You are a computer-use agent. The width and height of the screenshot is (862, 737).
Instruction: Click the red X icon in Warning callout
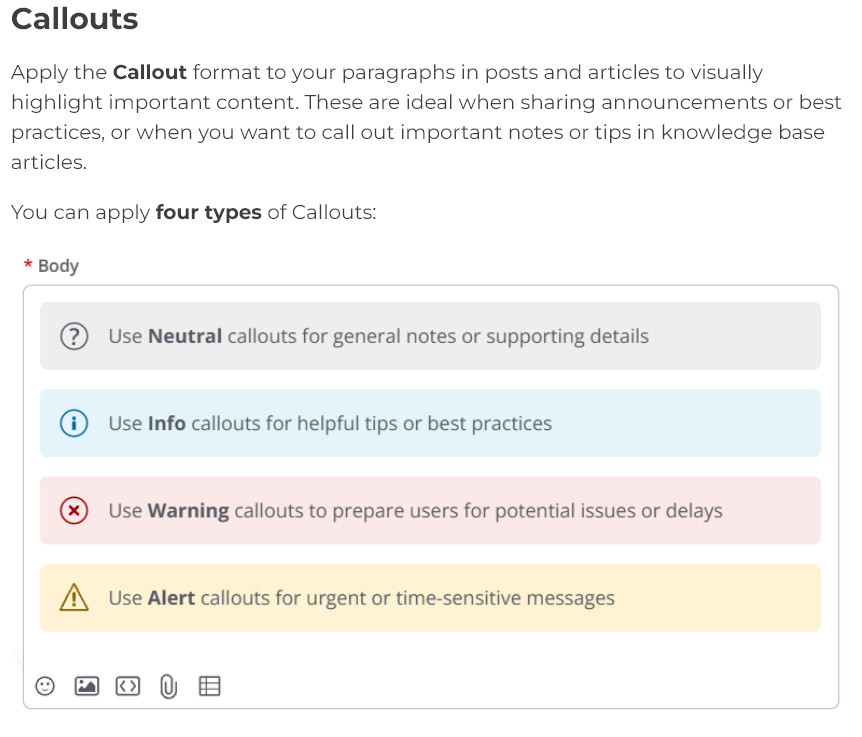coord(74,511)
